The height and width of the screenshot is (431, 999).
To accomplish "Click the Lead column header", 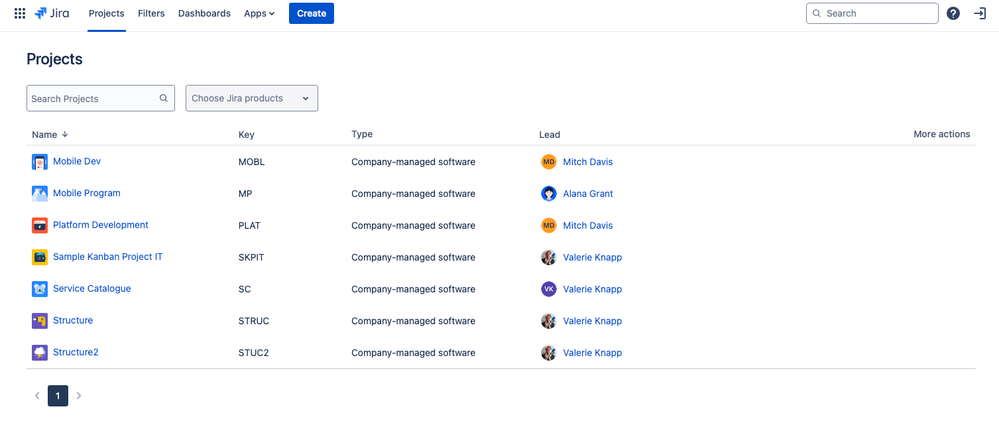I will pyautogui.click(x=550, y=135).
